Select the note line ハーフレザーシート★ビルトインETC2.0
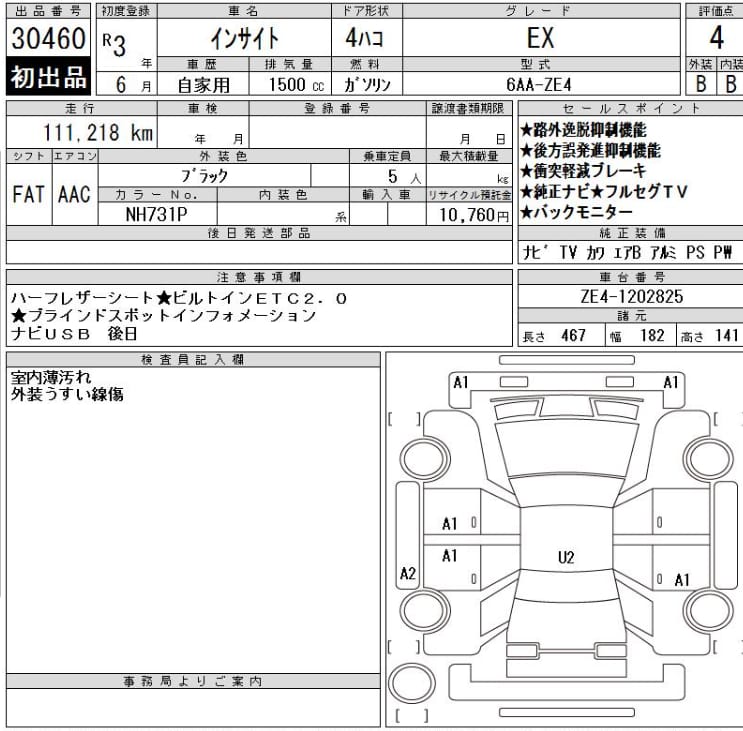Screen dimensions: 743x731 (x=179, y=298)
